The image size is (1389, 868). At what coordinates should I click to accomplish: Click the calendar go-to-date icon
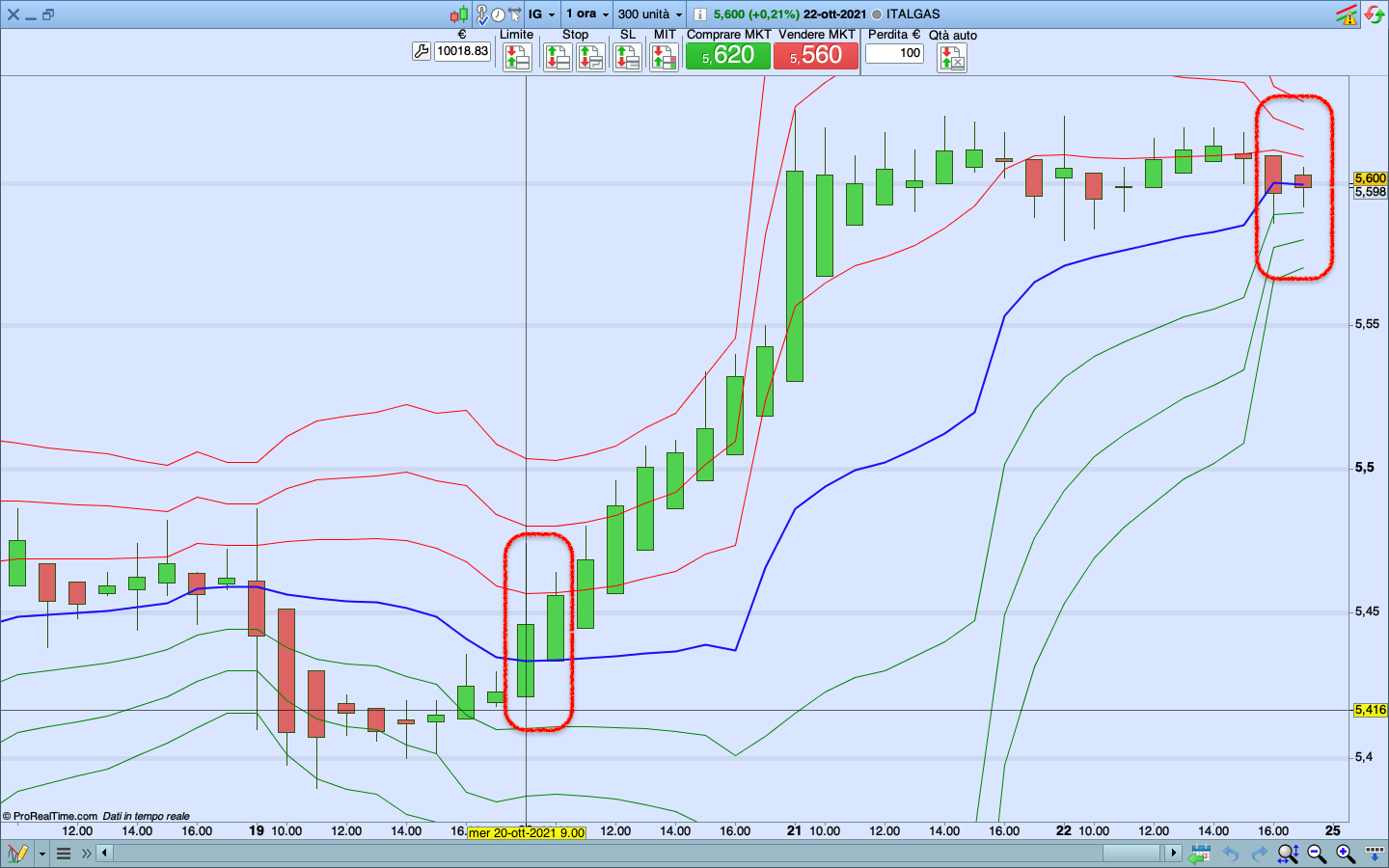[x=1200, y=854]
